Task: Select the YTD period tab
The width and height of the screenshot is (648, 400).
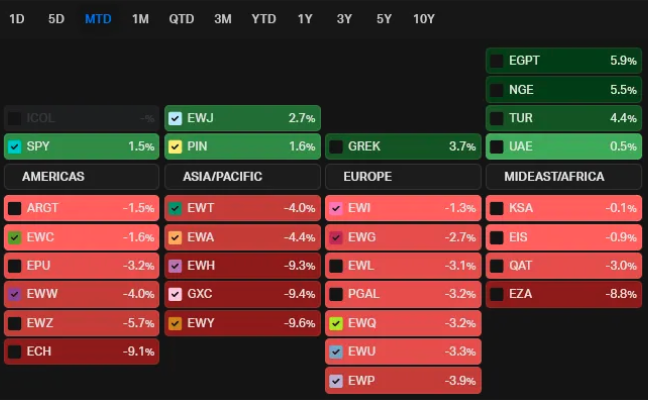Action: (x=264, y=19)
